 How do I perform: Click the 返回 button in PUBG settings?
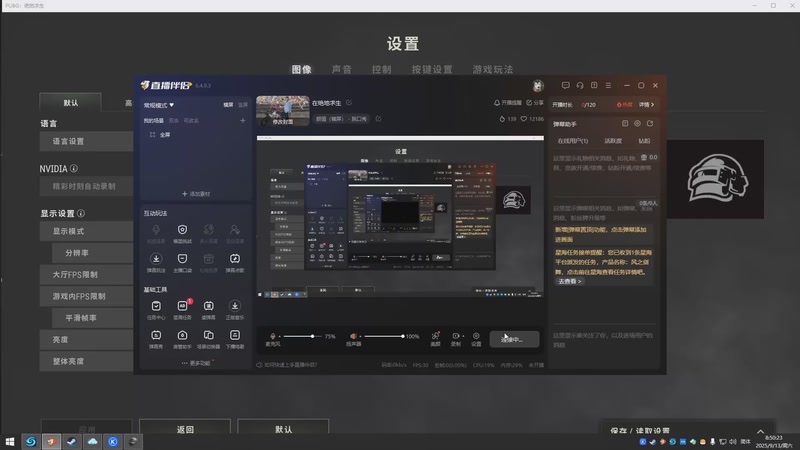pos(185,427)
